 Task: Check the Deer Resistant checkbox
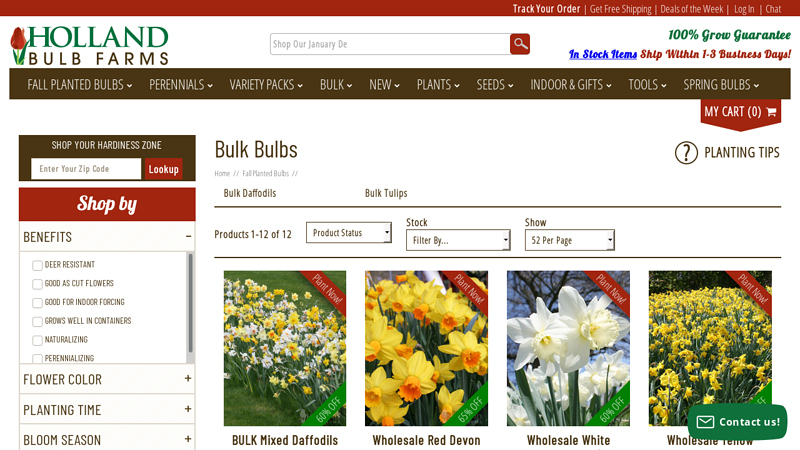37,265
